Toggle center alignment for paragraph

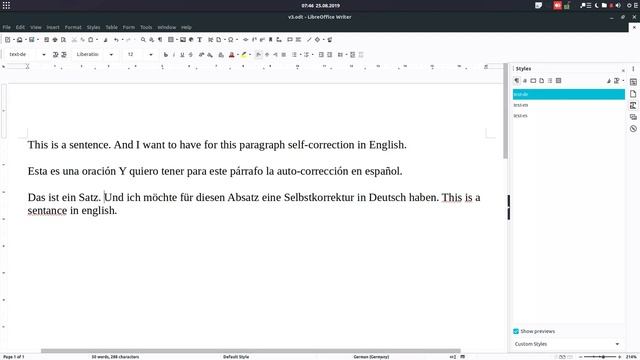(x=267, y=54)
